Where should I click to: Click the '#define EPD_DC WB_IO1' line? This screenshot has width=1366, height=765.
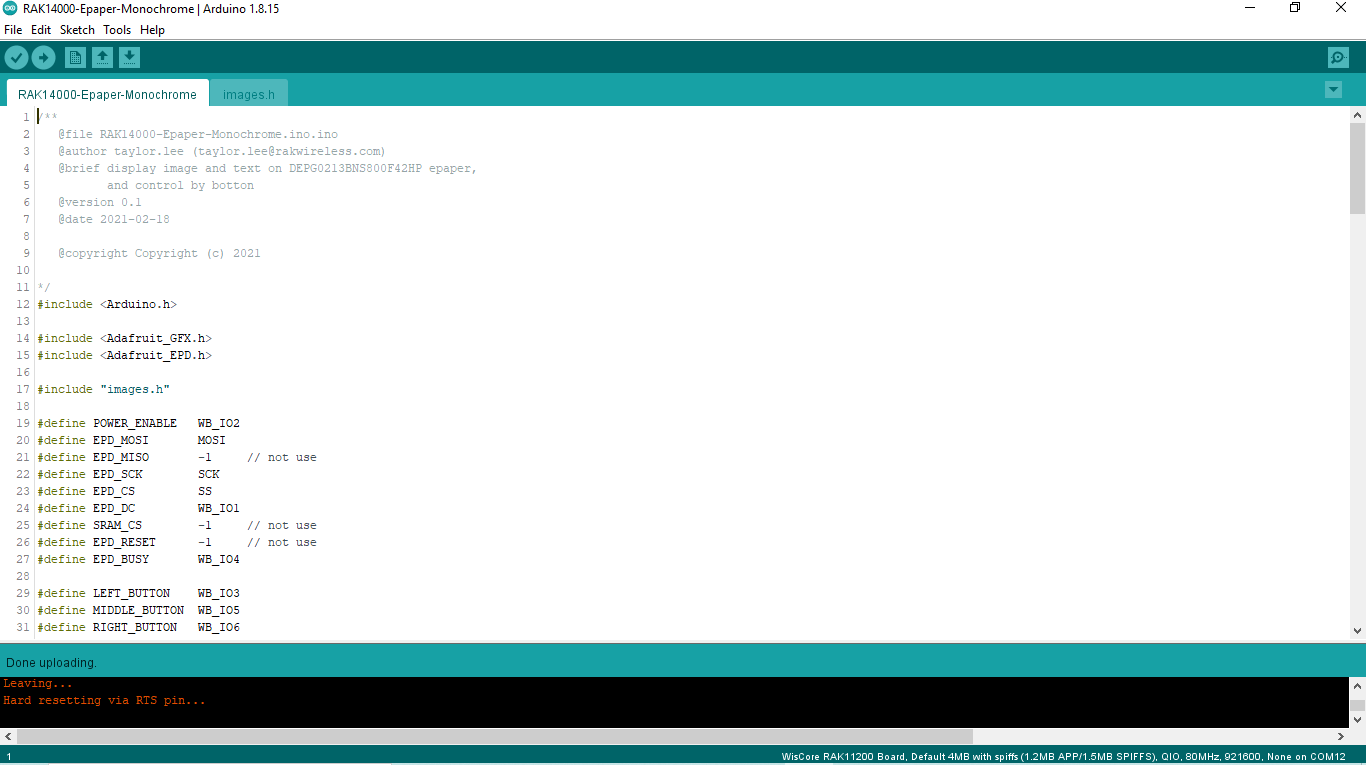[138, 508]
